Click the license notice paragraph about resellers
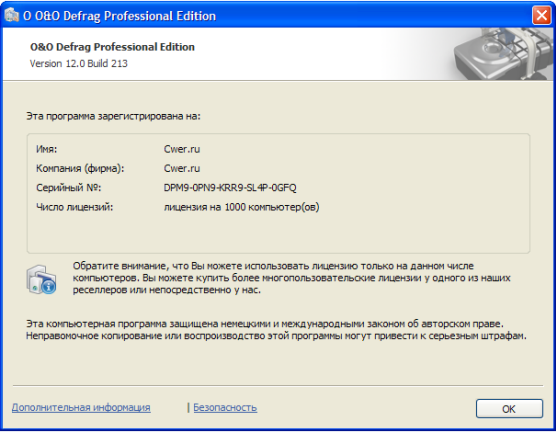 tap(291, 278)
